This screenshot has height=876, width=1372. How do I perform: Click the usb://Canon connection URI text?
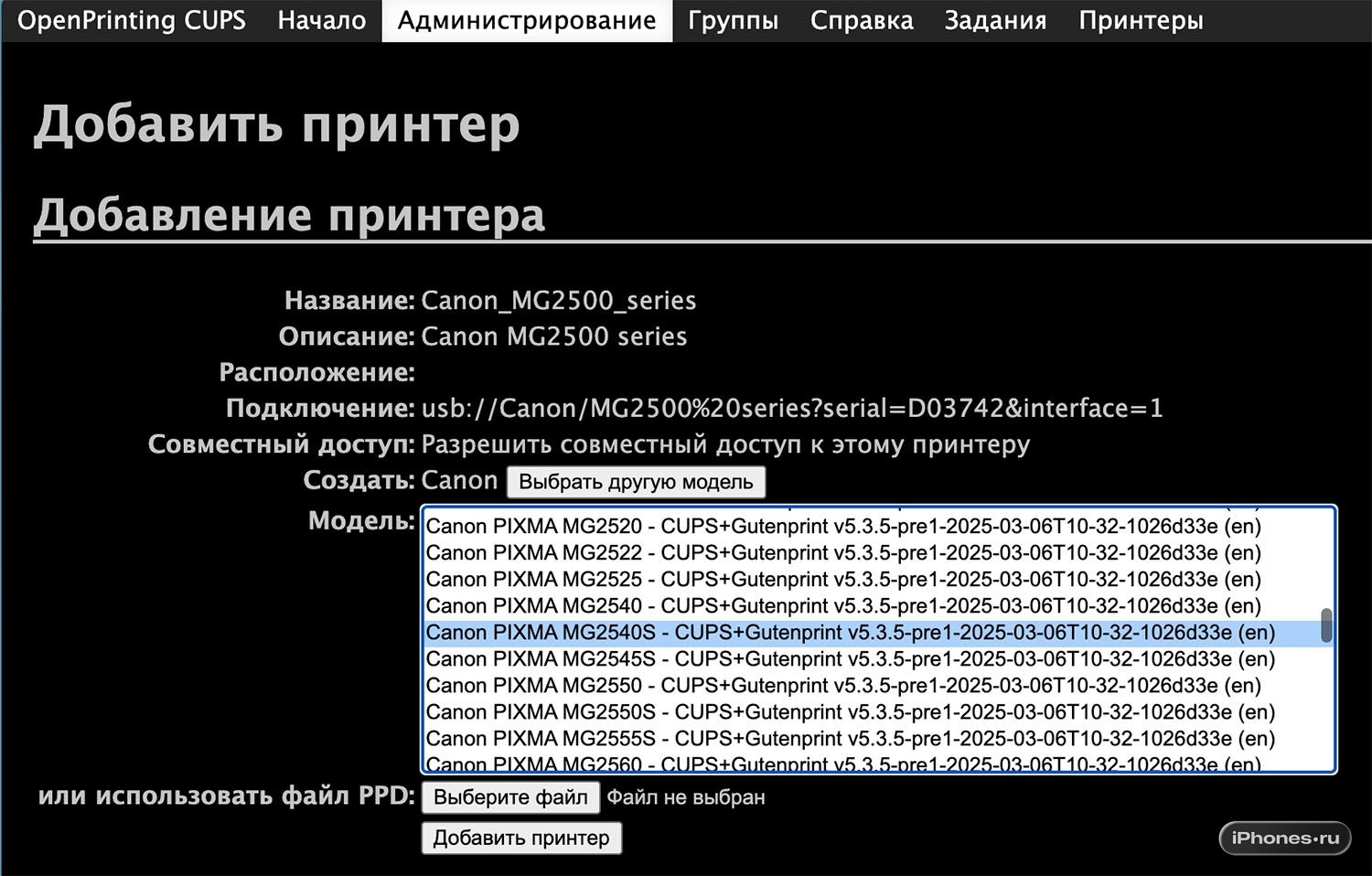coord(792,409)
